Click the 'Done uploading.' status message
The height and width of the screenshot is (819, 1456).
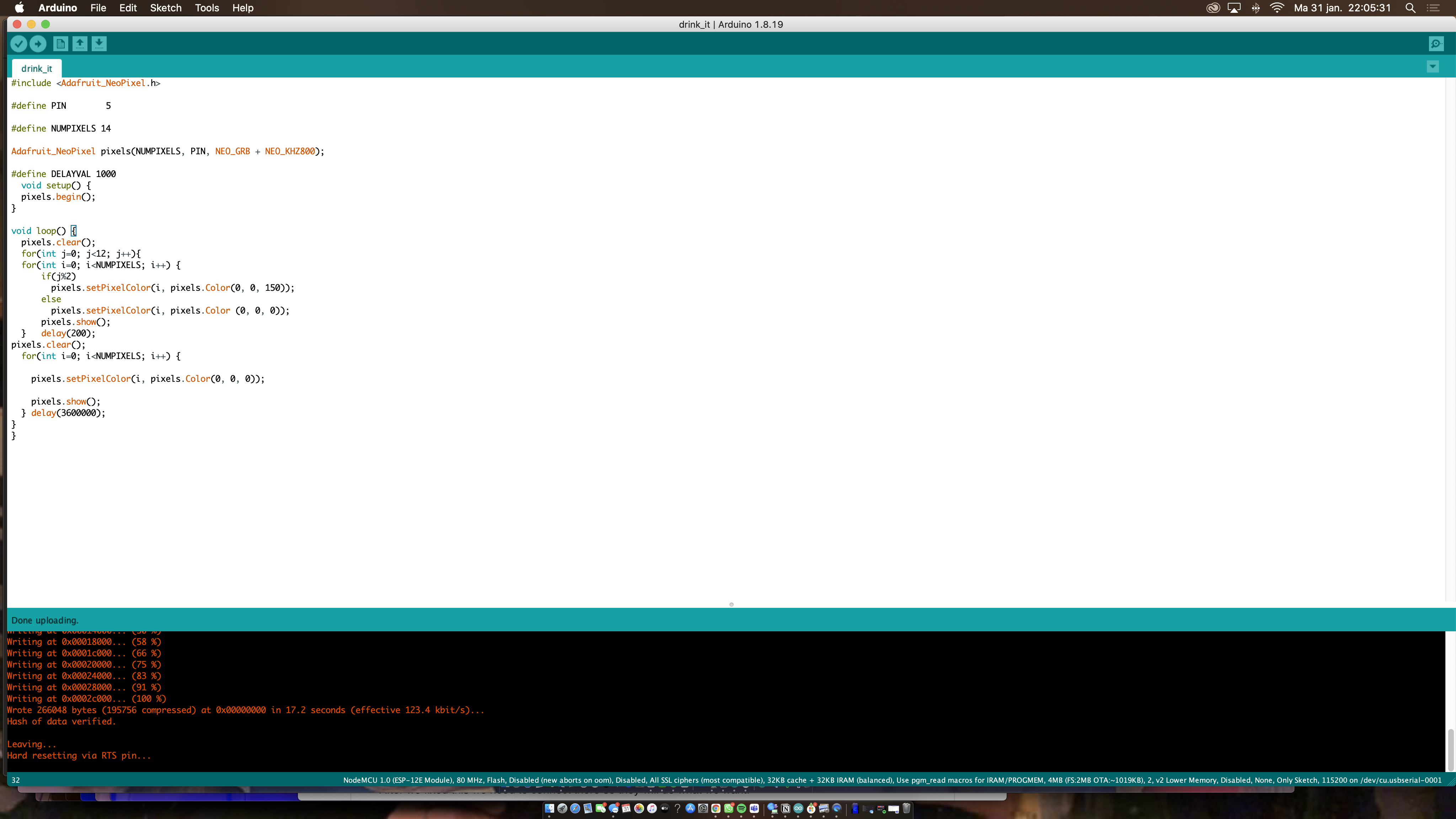(x=45, y=620)
